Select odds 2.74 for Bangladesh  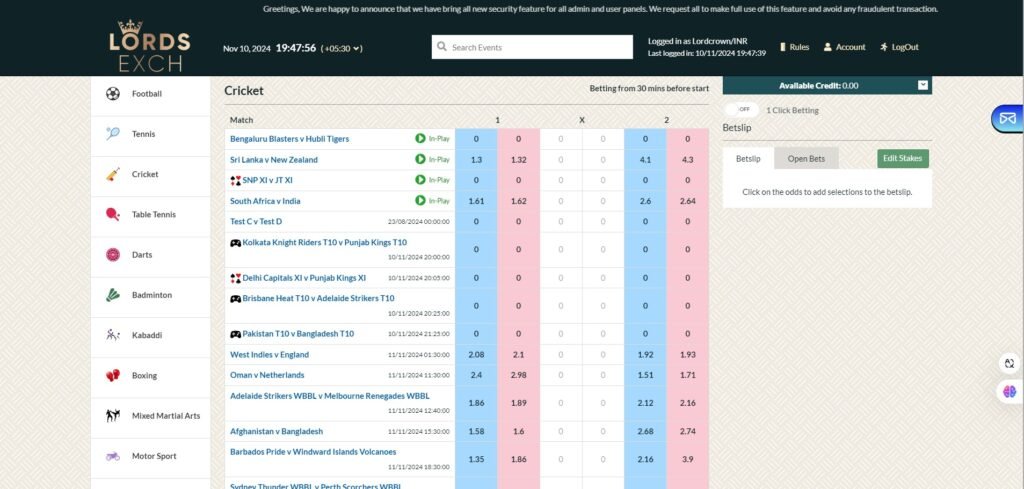(x=688, y=432)
